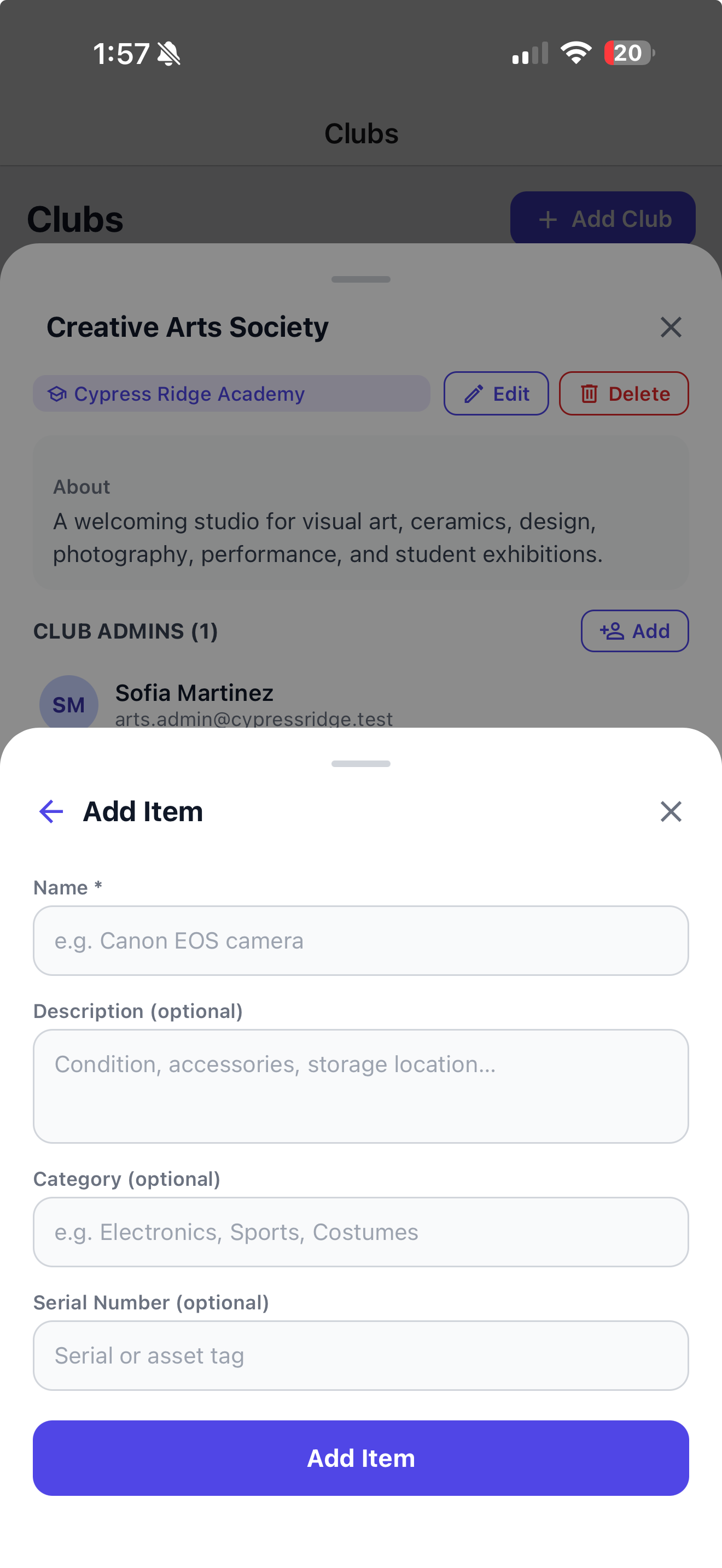The width and height of the screenshot is (722, 1568).
Task: Tap the battery indicator in status bar
Action: [629, 53]
